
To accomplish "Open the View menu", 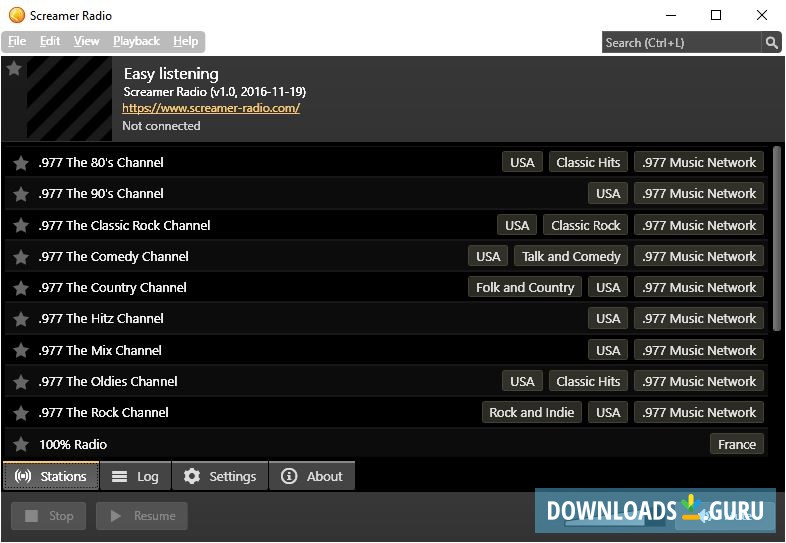I will pyautogui.click(x=86, y=41).
